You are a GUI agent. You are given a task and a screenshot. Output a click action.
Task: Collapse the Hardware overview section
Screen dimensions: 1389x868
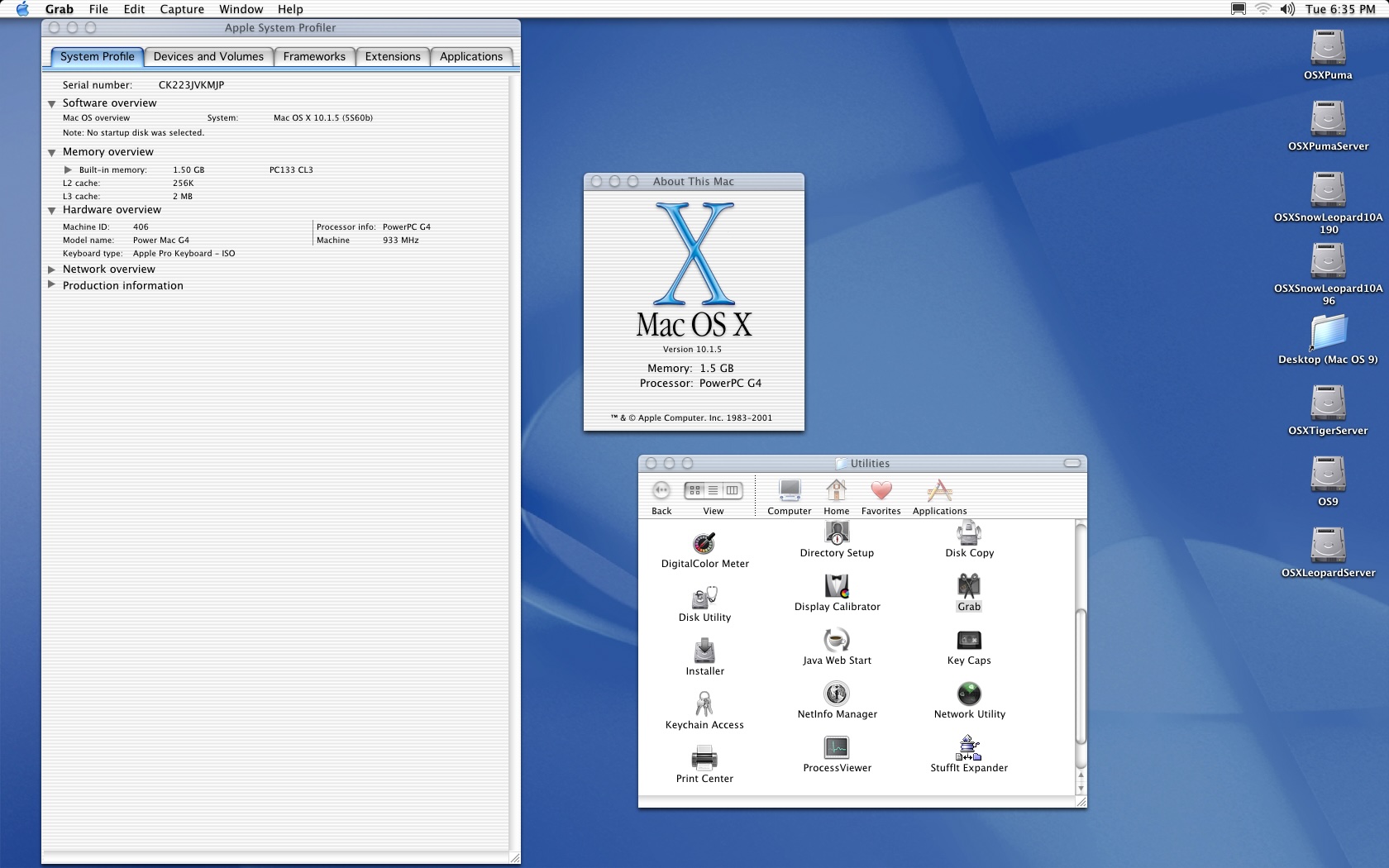tap(52, 211)
